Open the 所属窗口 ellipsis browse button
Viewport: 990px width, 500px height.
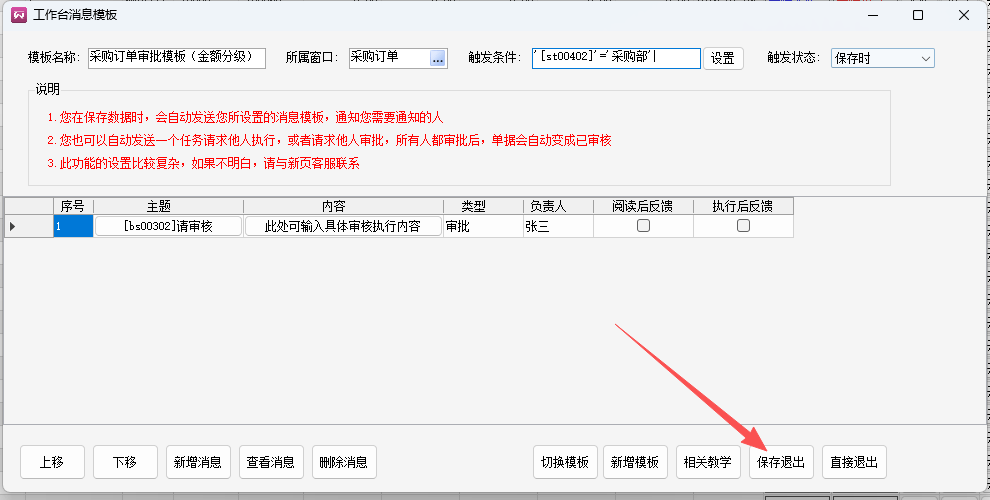tap(437, 58)
